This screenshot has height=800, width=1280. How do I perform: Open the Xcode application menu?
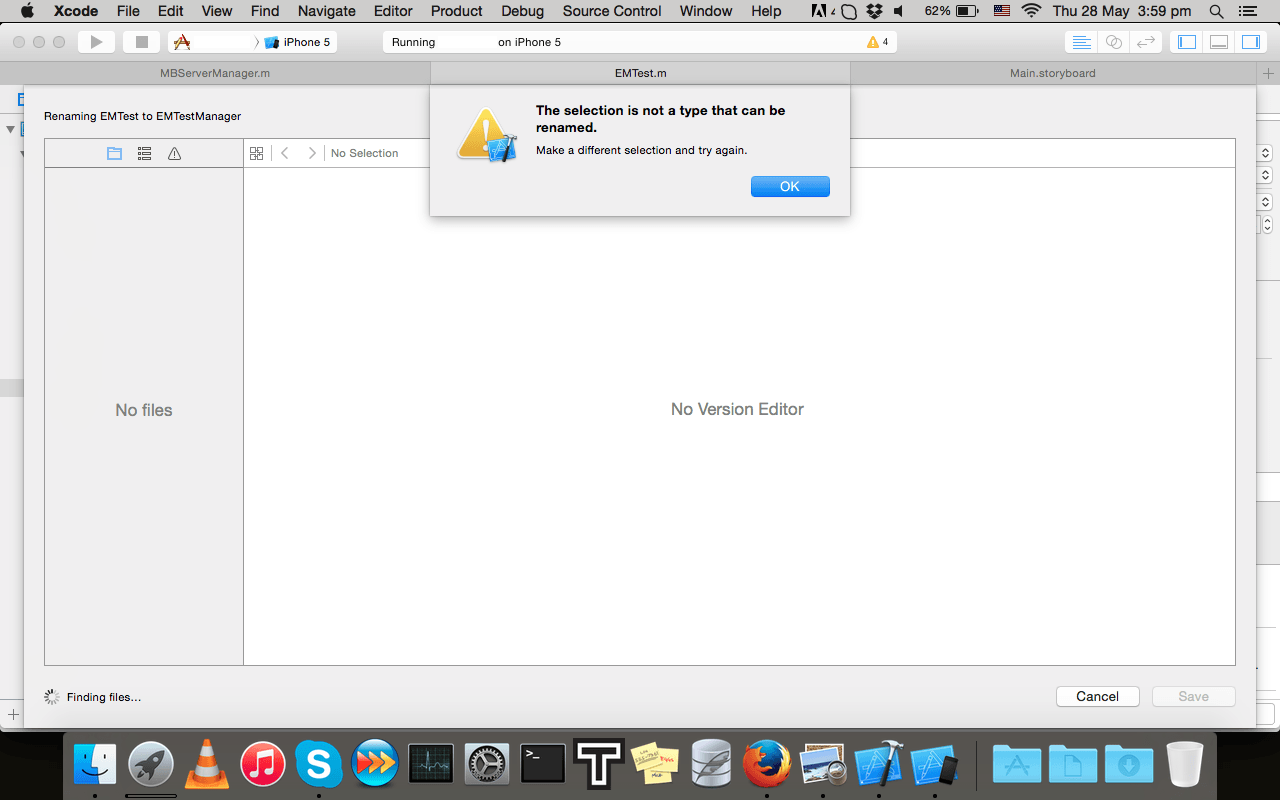point(76,11)
